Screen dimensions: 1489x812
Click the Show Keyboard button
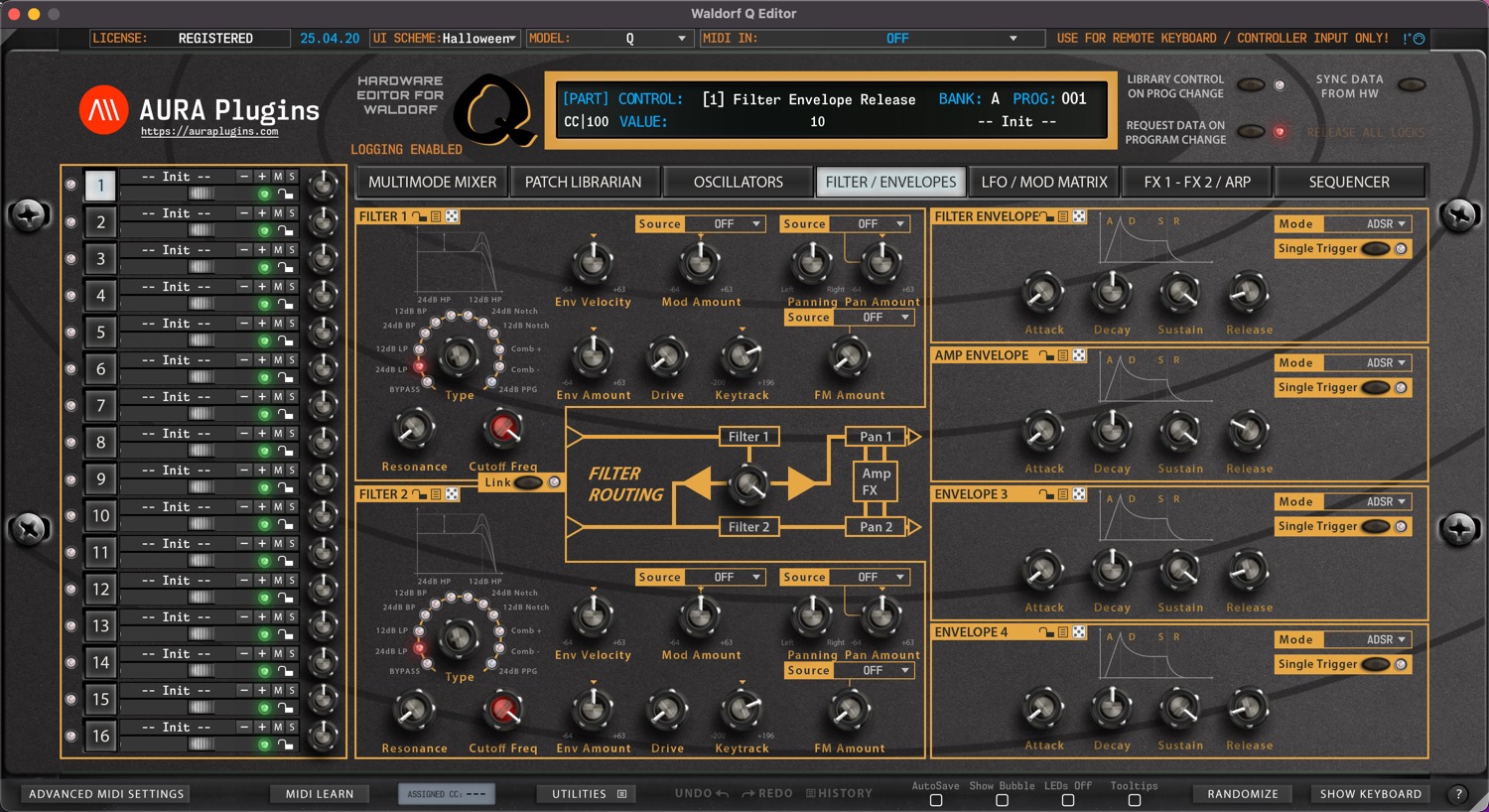click(1371, 794)
